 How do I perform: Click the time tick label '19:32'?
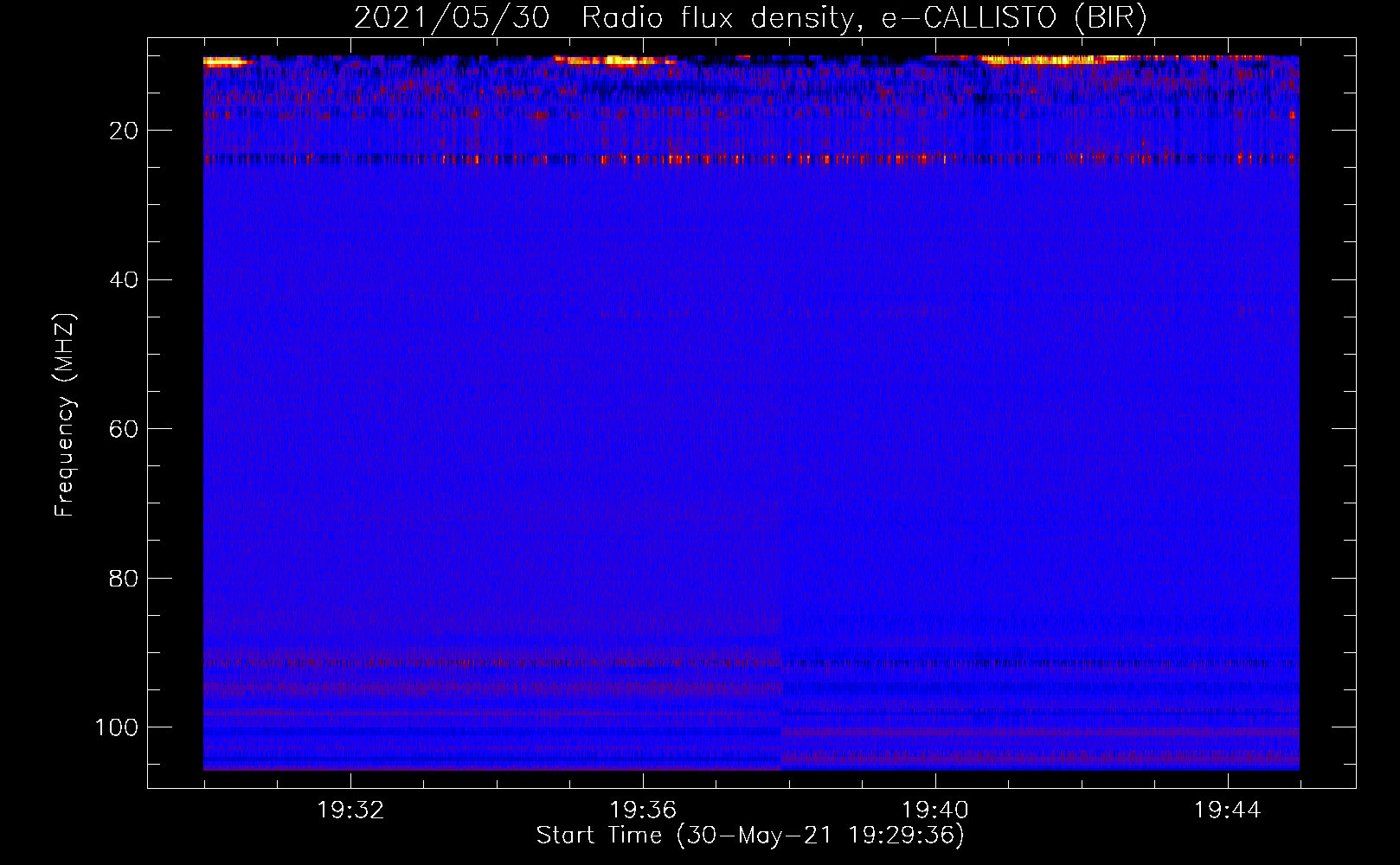click(x=350, y=811)
